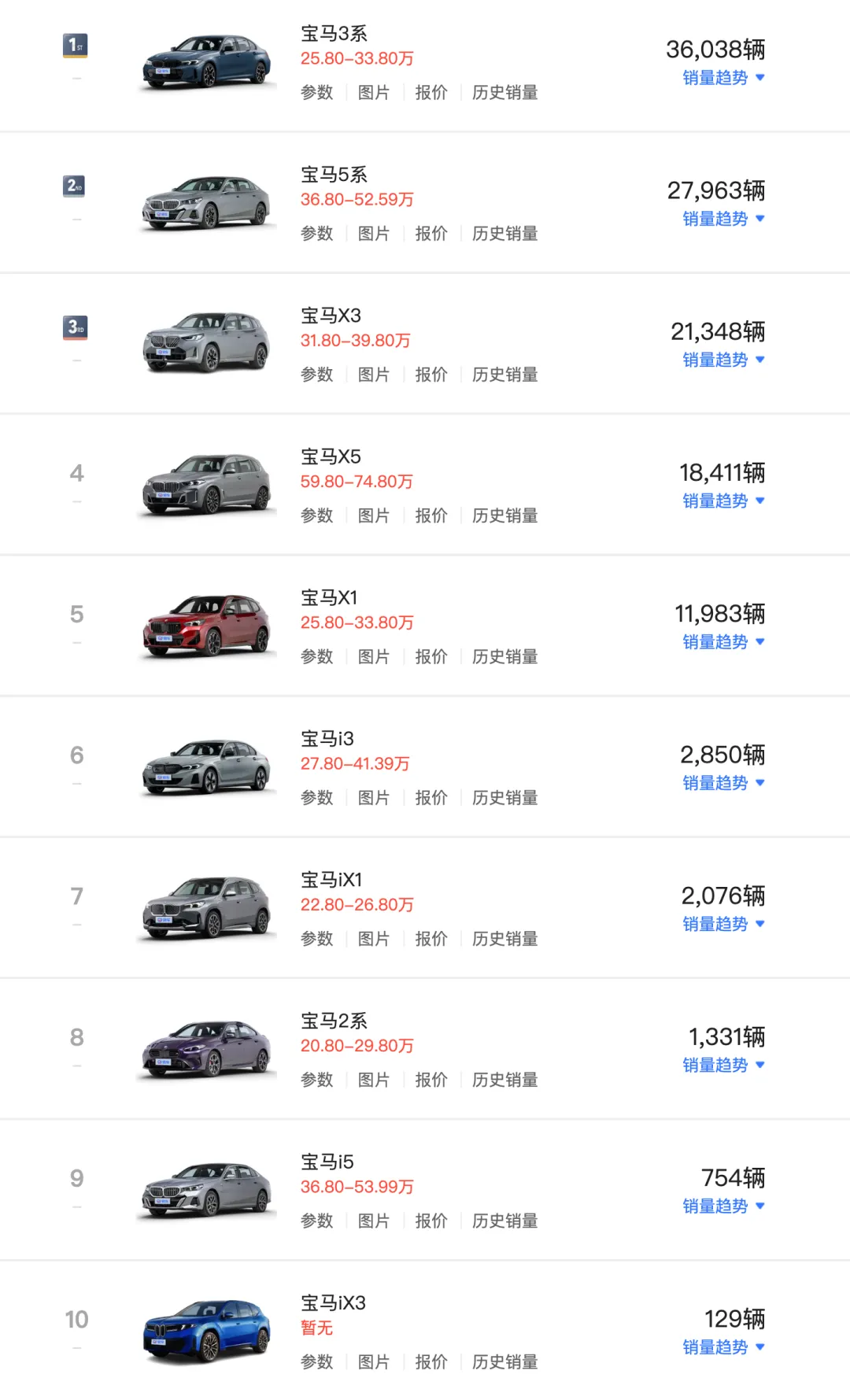Click 历史销量 for 宝马iX3
The width and height of the screenshot is (850, 1400).
pos(504,1361)
